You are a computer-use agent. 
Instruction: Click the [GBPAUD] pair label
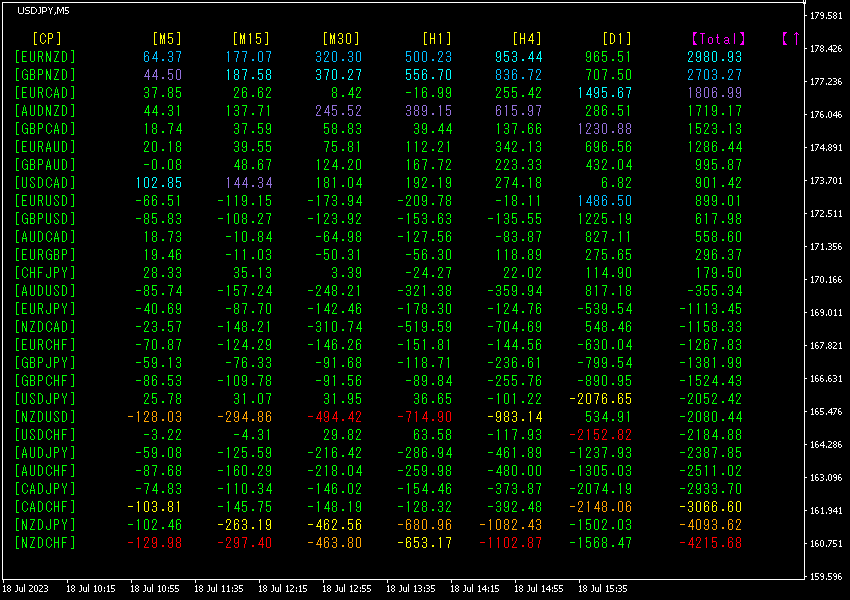pos(45,165)
